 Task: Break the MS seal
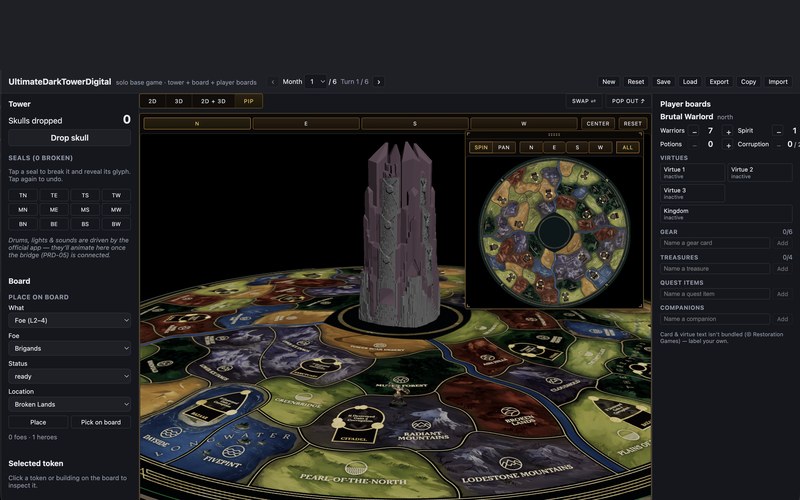click(85, 210)
